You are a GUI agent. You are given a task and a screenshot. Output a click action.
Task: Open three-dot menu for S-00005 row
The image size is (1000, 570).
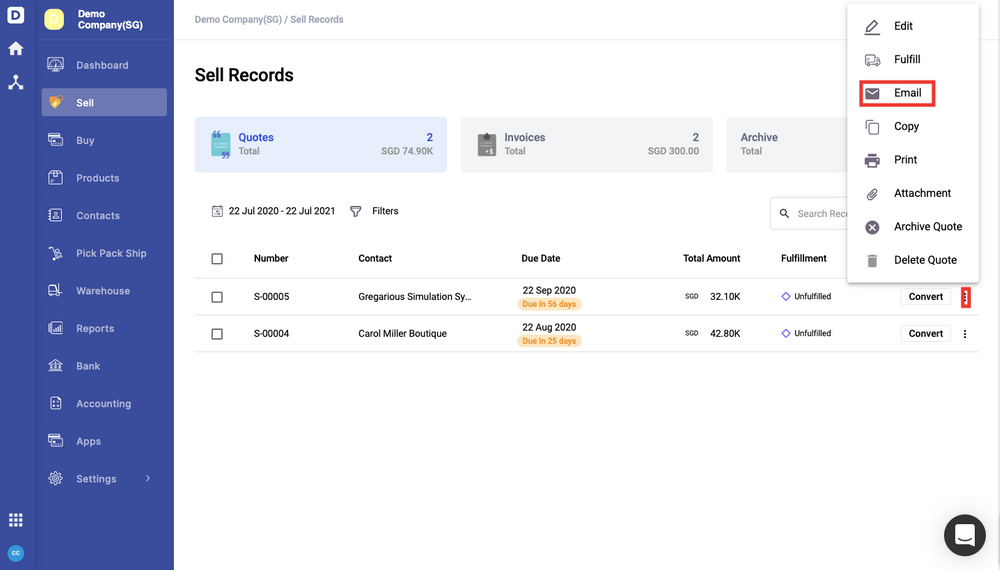965,297
